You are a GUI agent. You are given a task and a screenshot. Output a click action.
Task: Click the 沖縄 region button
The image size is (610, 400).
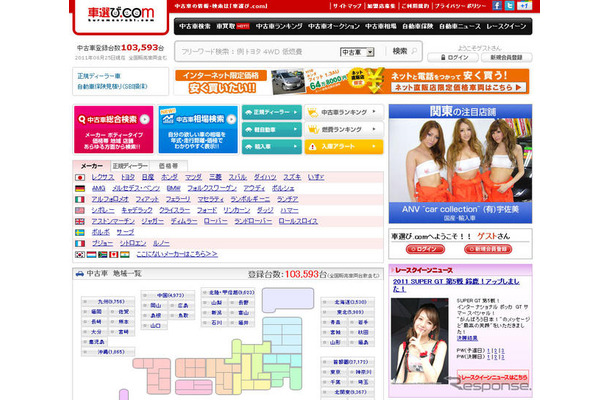coord(108,352)
